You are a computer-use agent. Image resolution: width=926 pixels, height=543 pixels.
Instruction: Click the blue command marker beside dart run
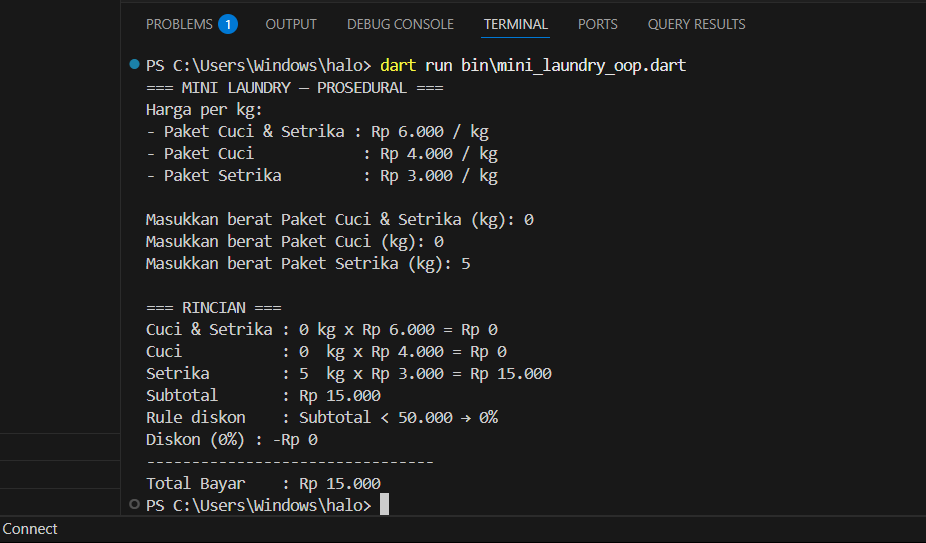(x=135, y=65)
